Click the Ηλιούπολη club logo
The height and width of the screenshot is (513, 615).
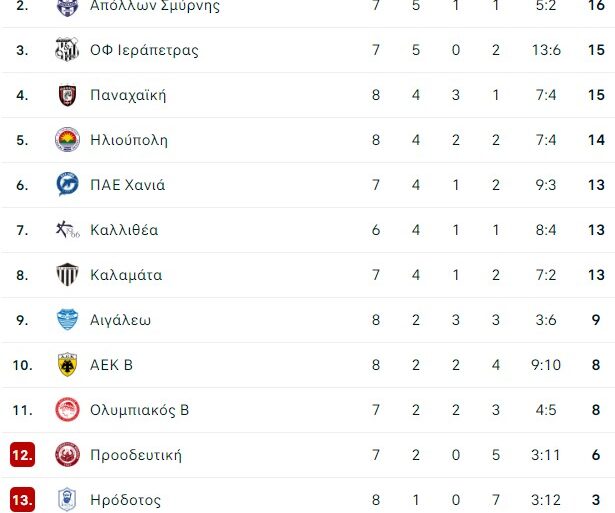point(67,140)
